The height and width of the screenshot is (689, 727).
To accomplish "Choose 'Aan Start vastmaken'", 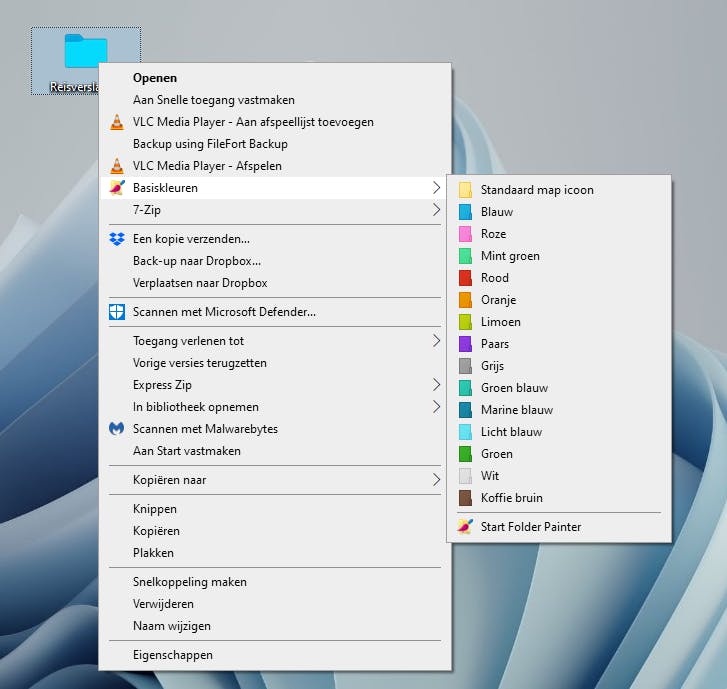I will (x=275, y=451).
